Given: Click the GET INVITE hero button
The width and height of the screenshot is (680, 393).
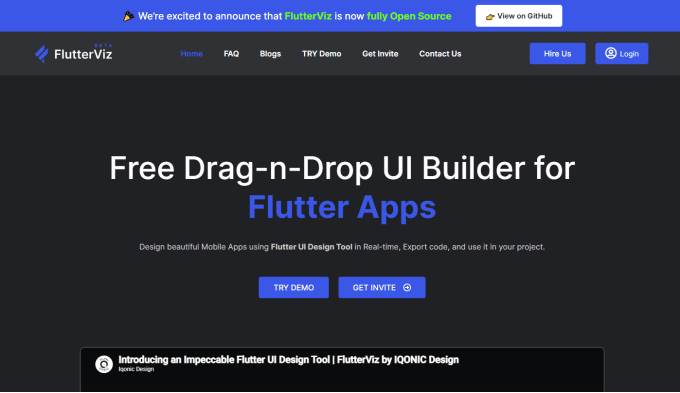Looking at the screenshot, I should [382, 287].
